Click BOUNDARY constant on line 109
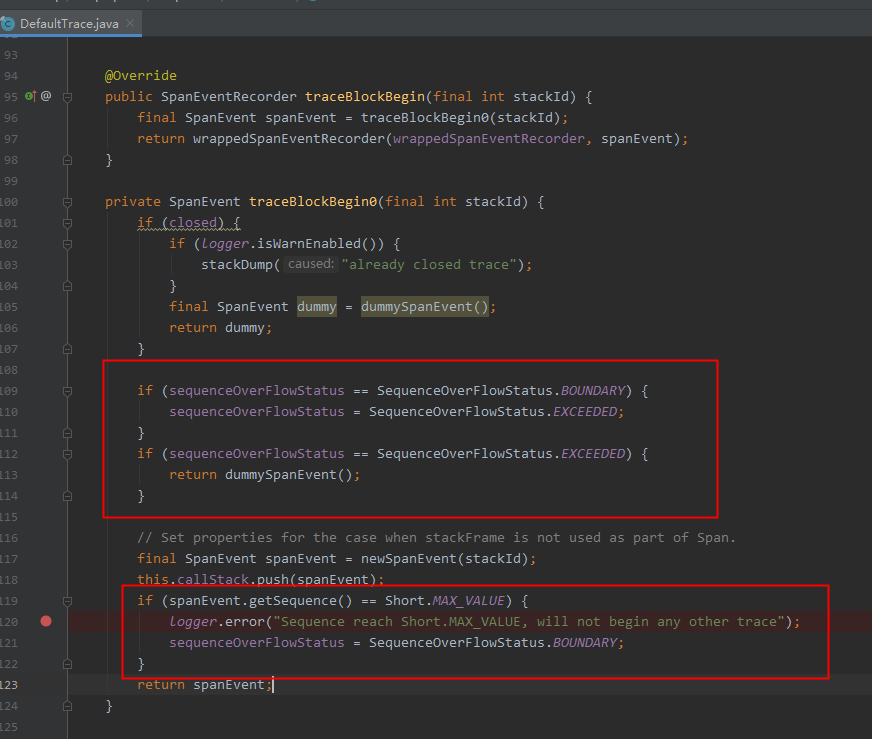Viewport: 872px width, 739px height. tap(593, 391)
